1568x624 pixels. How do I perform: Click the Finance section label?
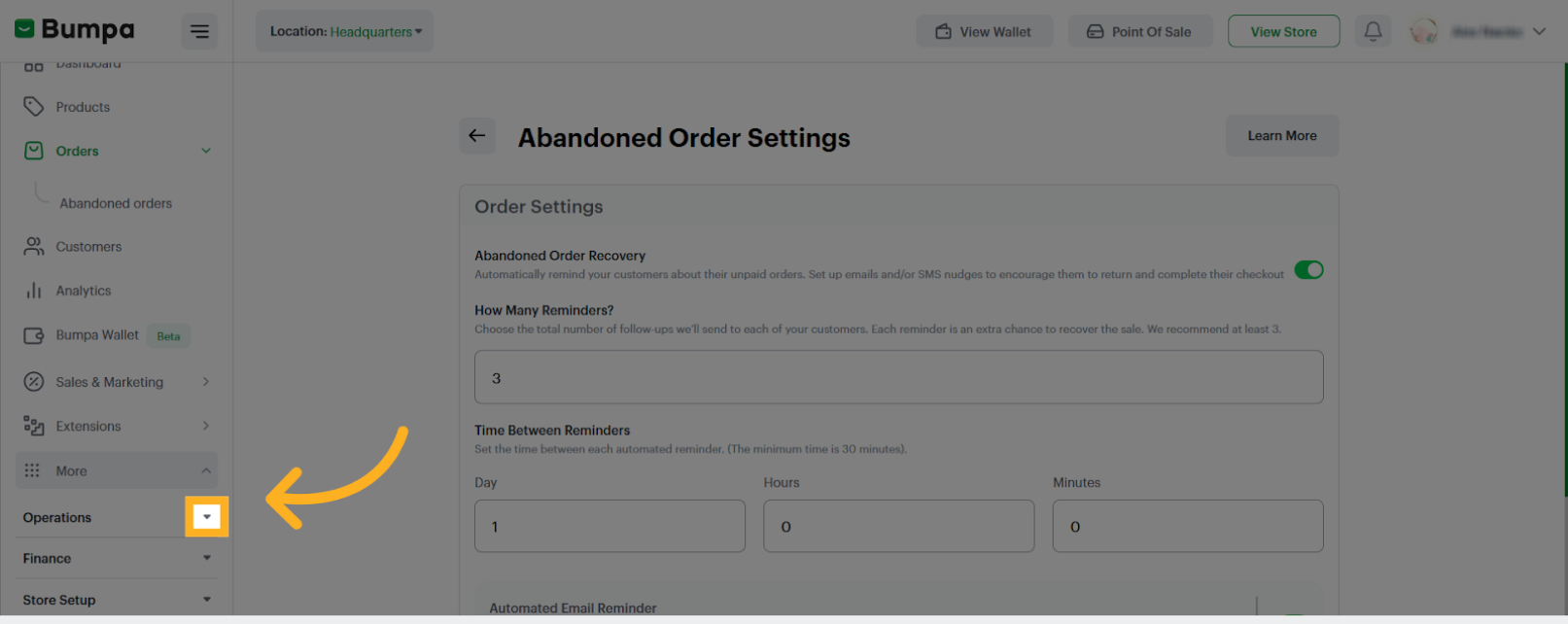47,559
